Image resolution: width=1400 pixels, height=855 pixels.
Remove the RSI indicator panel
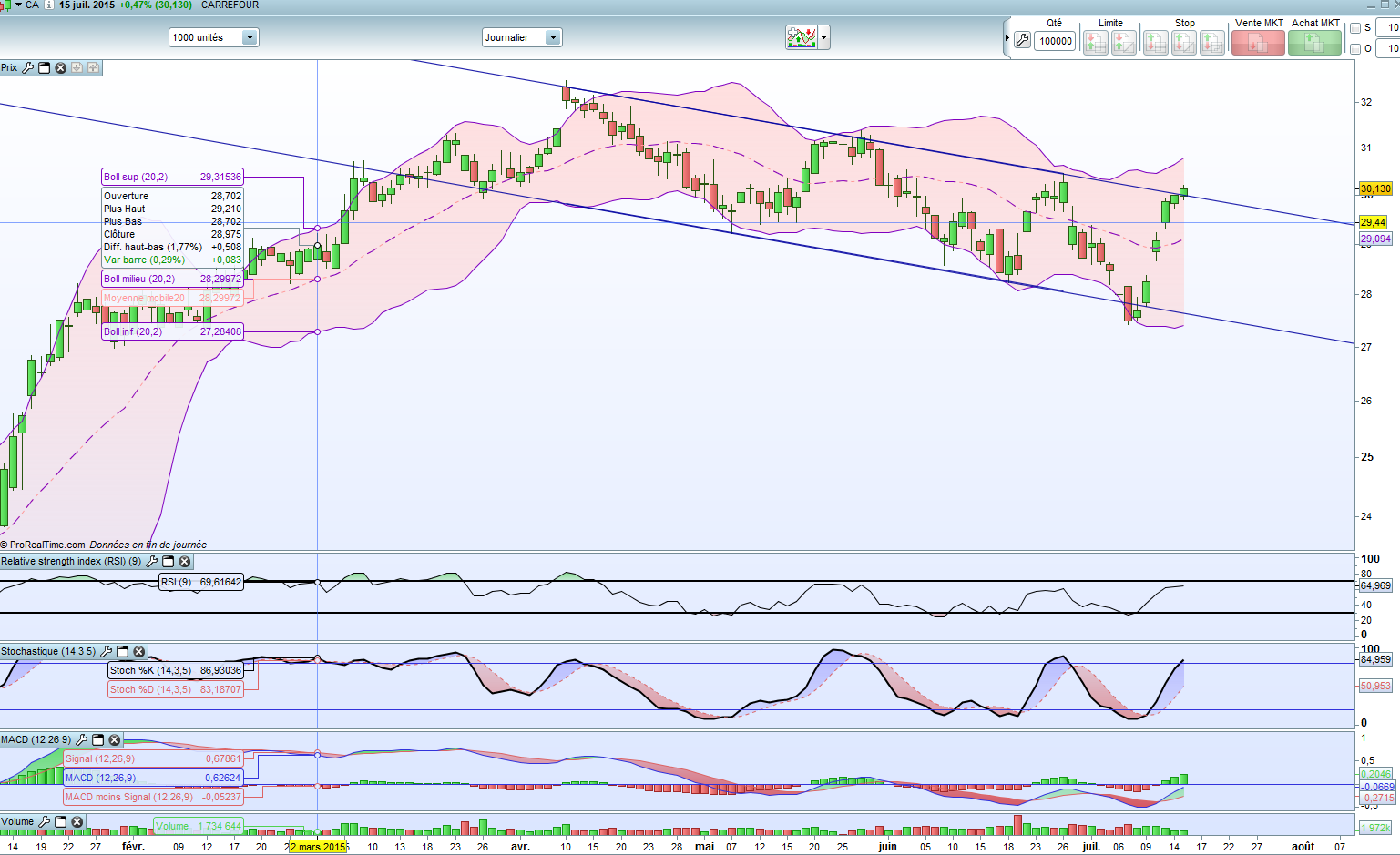click(184, 562)
